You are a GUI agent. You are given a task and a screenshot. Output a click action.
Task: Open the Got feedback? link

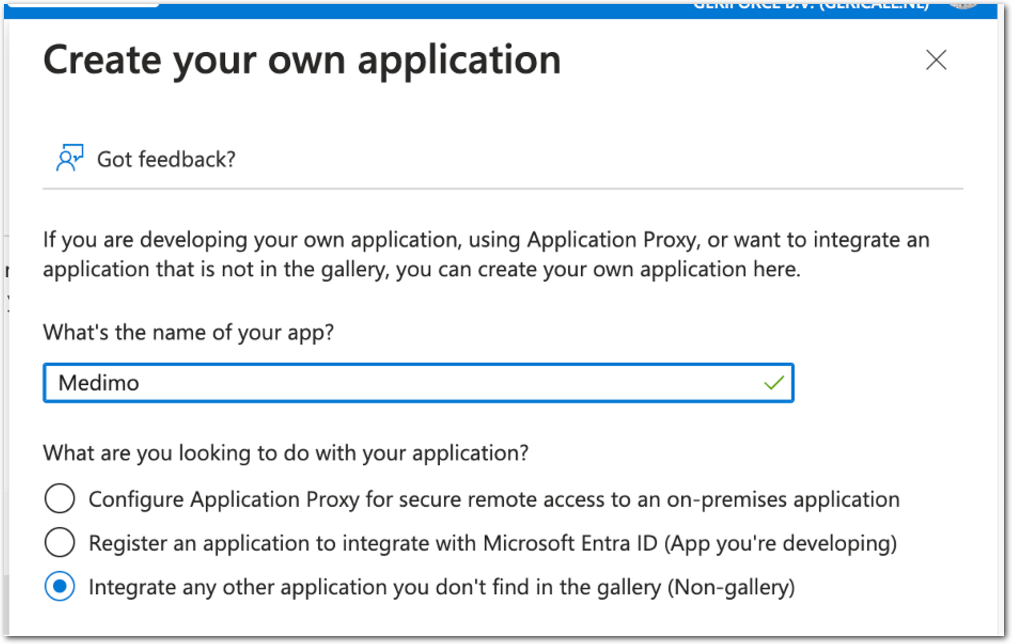point(166,159)
